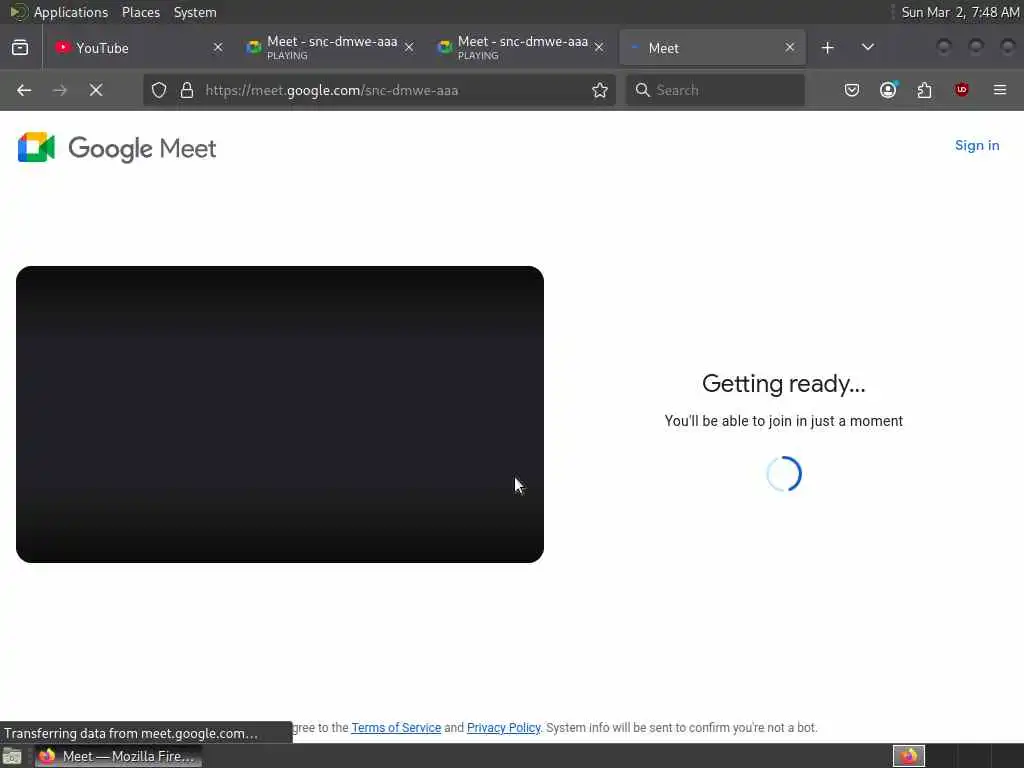The image size is (1024, 768).
Task: Focus the Search field
Action: pos(715,90)
